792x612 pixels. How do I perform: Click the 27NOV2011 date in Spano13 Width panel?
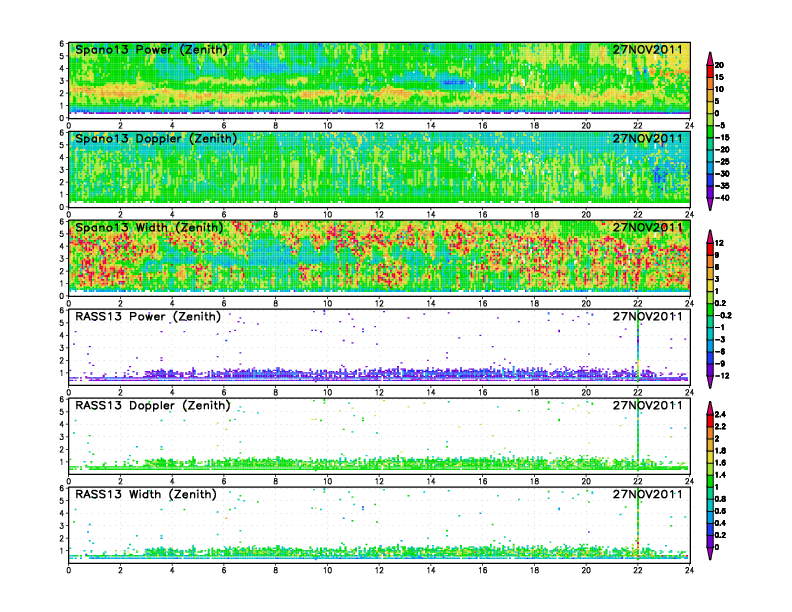[648, 227]
